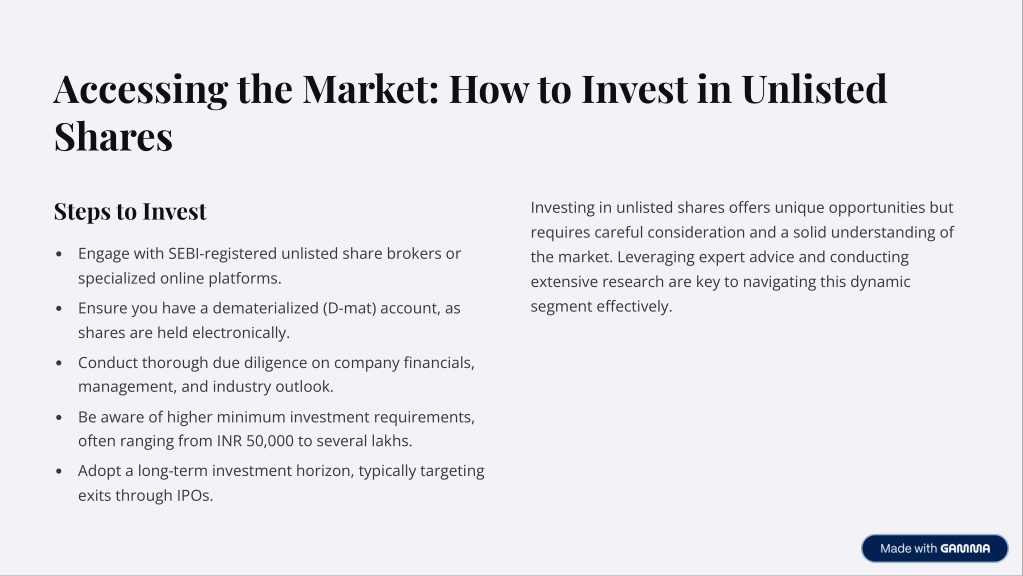
Task: Click the text INR 50,000 in the list
Action: click(x=255, y=441)
